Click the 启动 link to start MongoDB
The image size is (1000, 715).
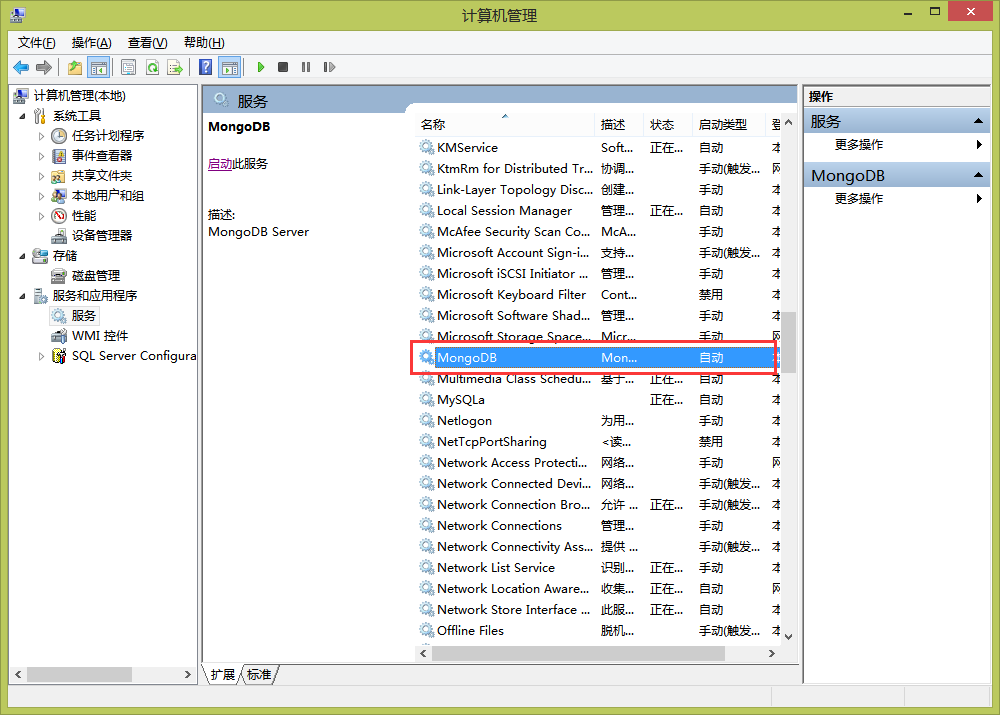tap(220, 164)
